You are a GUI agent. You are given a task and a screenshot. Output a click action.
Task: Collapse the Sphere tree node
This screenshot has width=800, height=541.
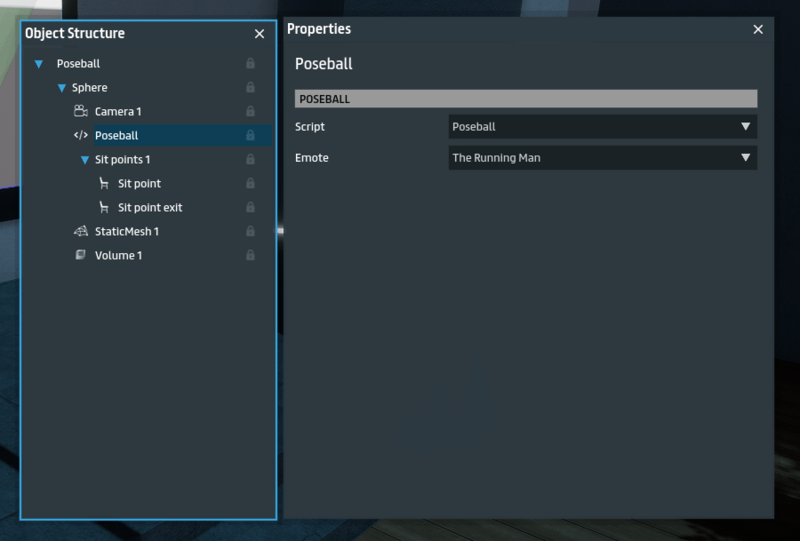[61, 88]
